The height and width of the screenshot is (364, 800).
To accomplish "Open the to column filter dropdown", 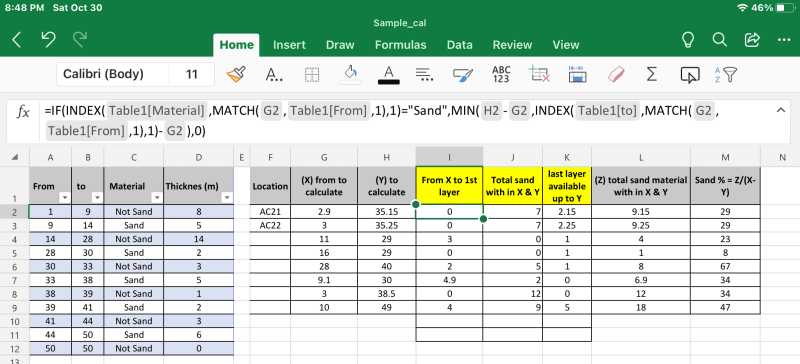I will click(x=97, y=198).
